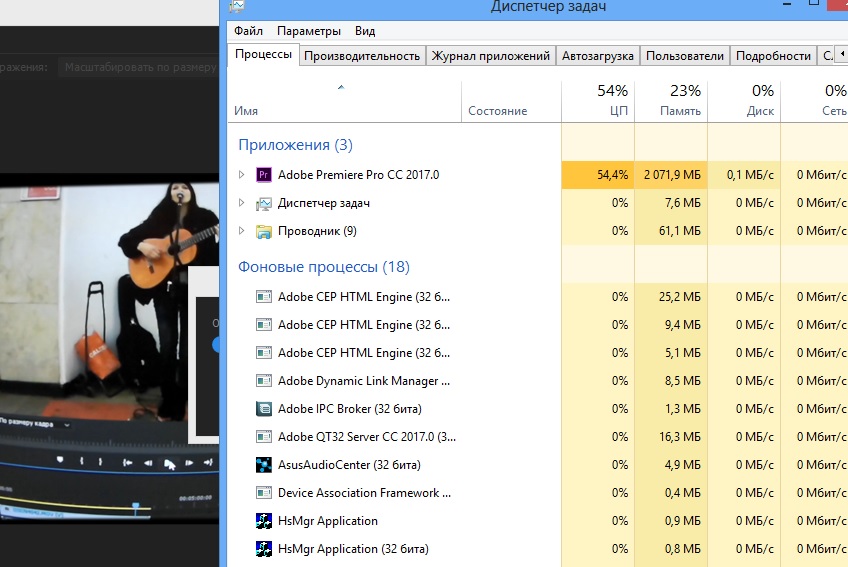
Task: Click the Adobe Premiere Pro process icon
Action: (x=264, y=175)
